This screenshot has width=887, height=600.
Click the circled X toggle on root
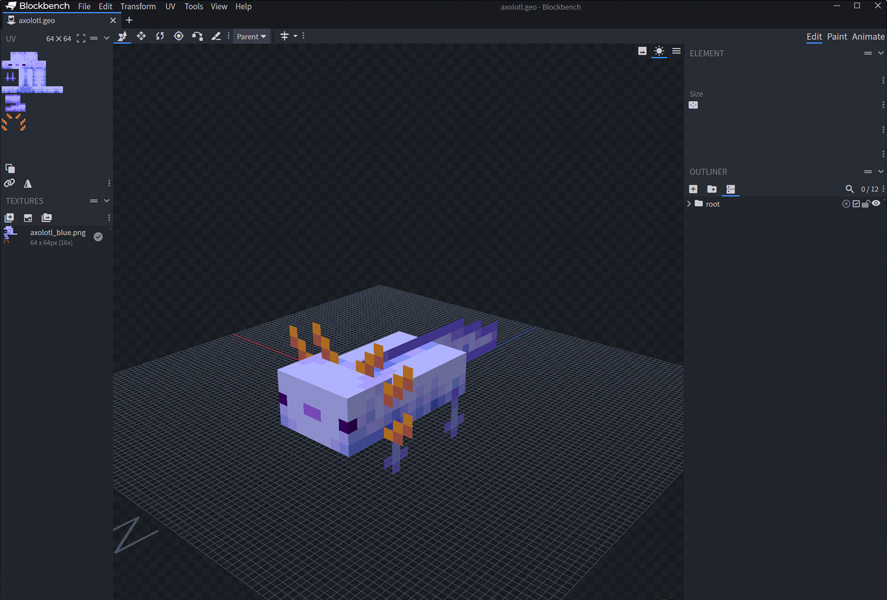pos(846,204)
